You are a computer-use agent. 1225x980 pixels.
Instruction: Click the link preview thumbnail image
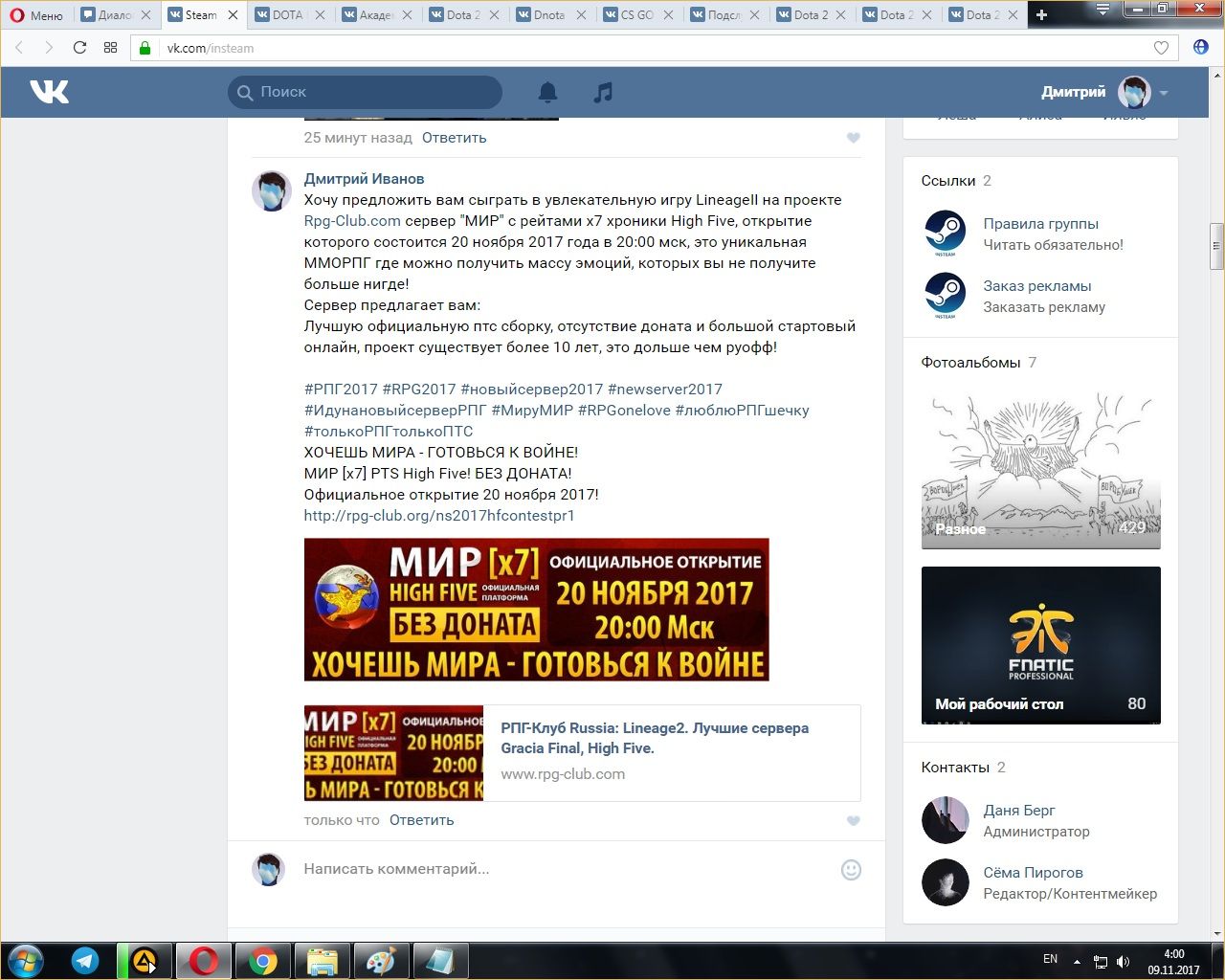click(393, 753)
